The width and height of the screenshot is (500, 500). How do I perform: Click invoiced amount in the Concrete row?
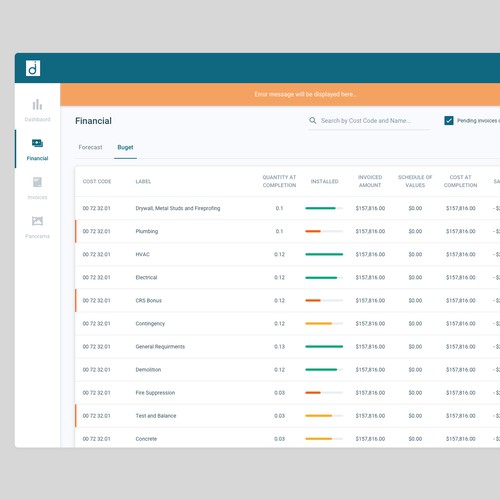370,439
